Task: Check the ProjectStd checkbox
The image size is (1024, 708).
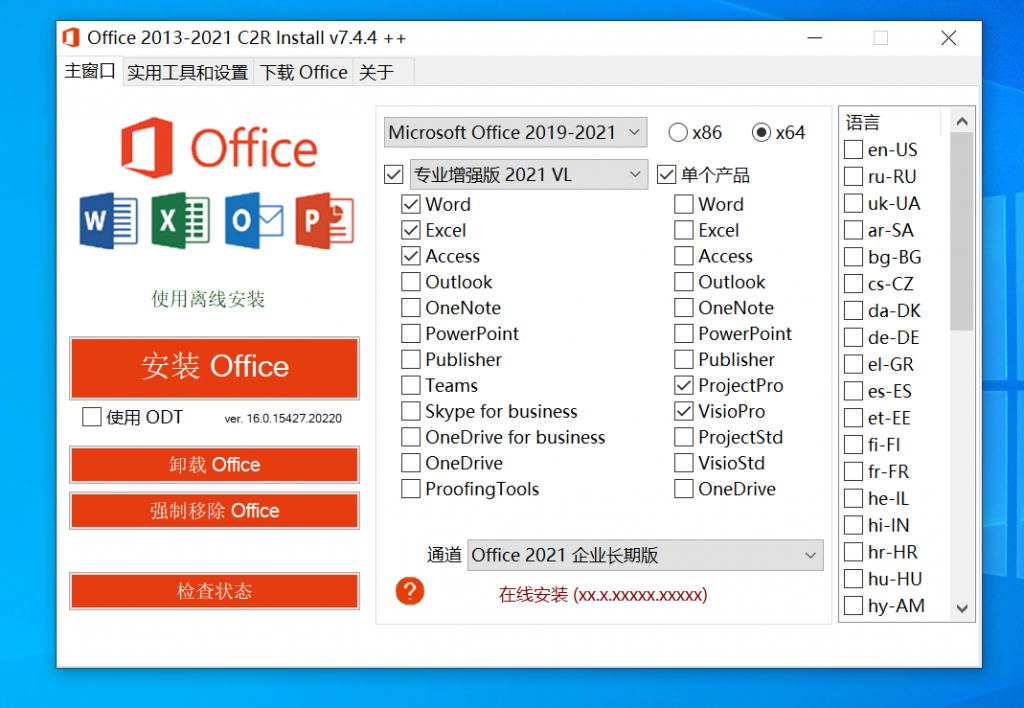Action: [x=684, y=437]
